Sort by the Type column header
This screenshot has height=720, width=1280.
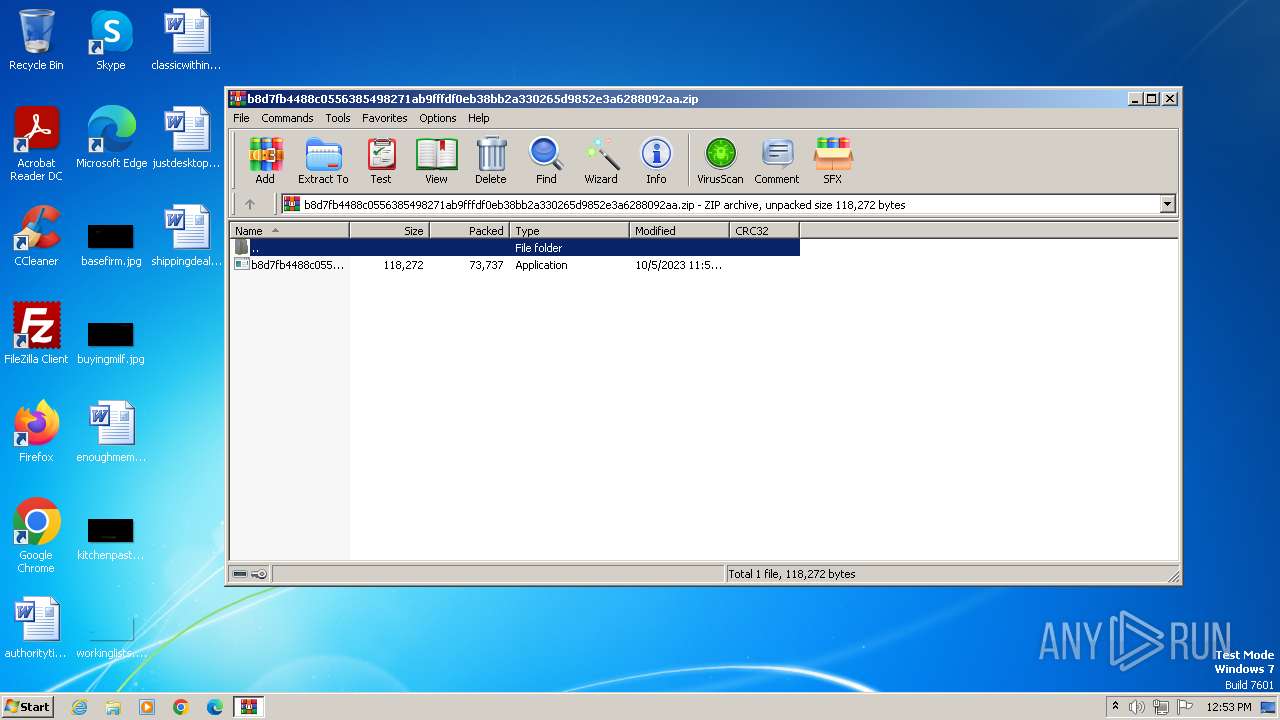(570, 230)
